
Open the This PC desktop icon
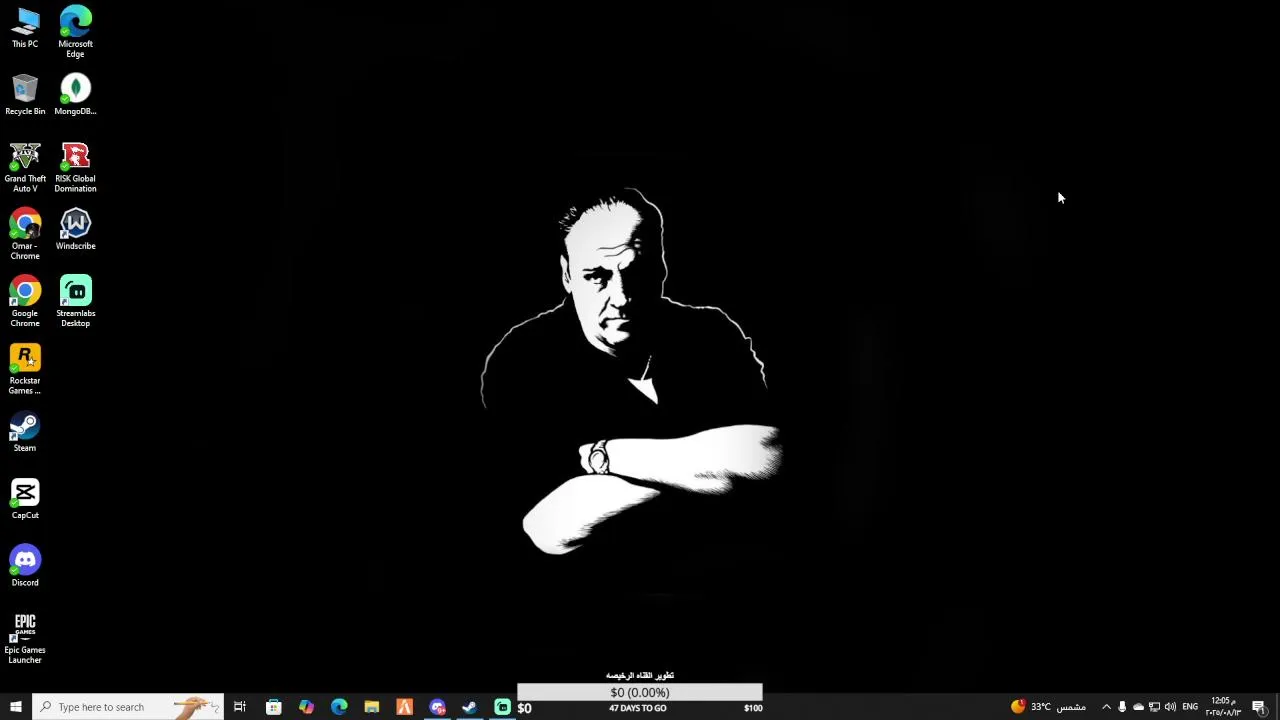(x=25, y=28)
